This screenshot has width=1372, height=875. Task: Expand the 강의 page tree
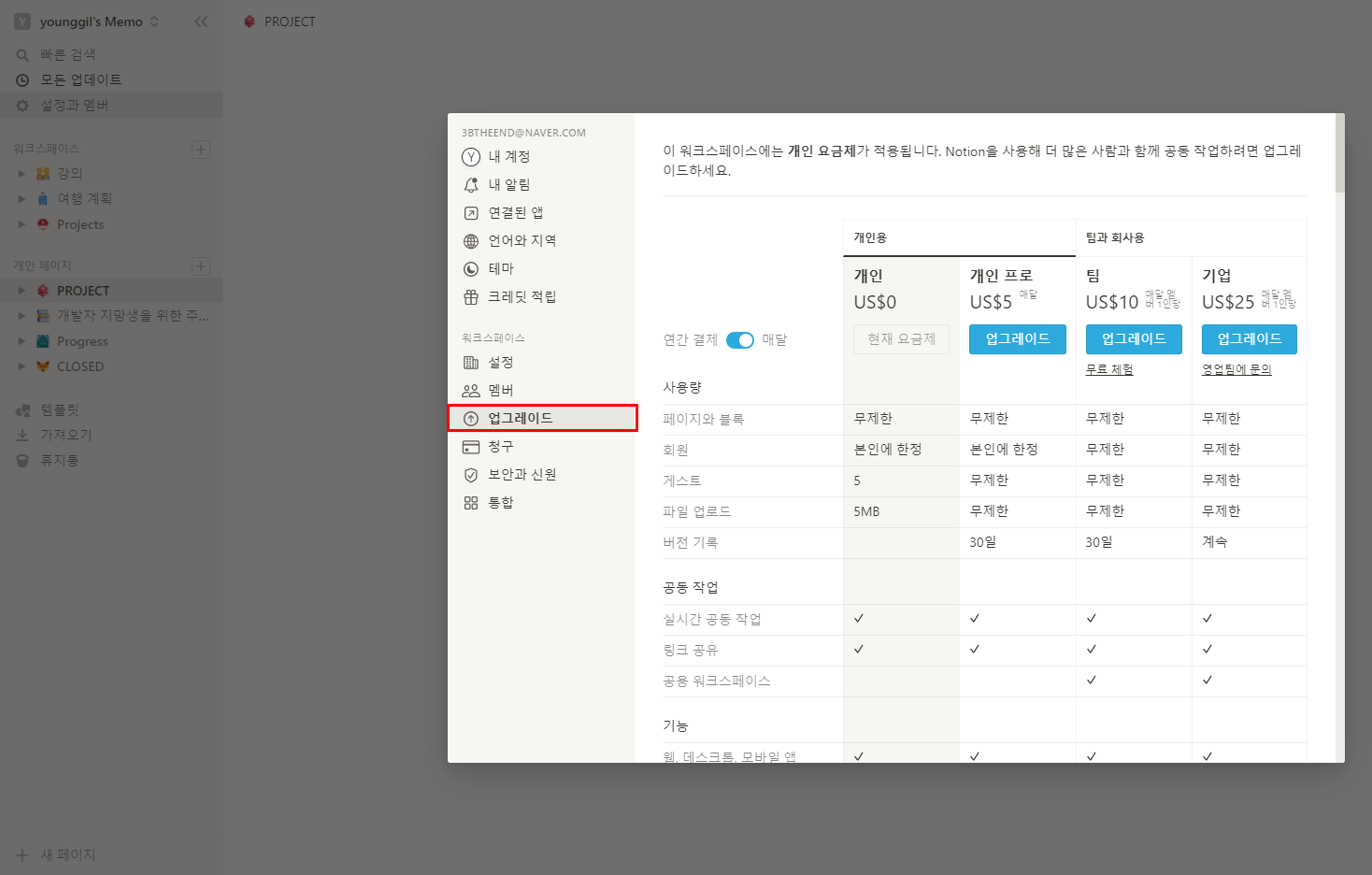tap(21, 174)
